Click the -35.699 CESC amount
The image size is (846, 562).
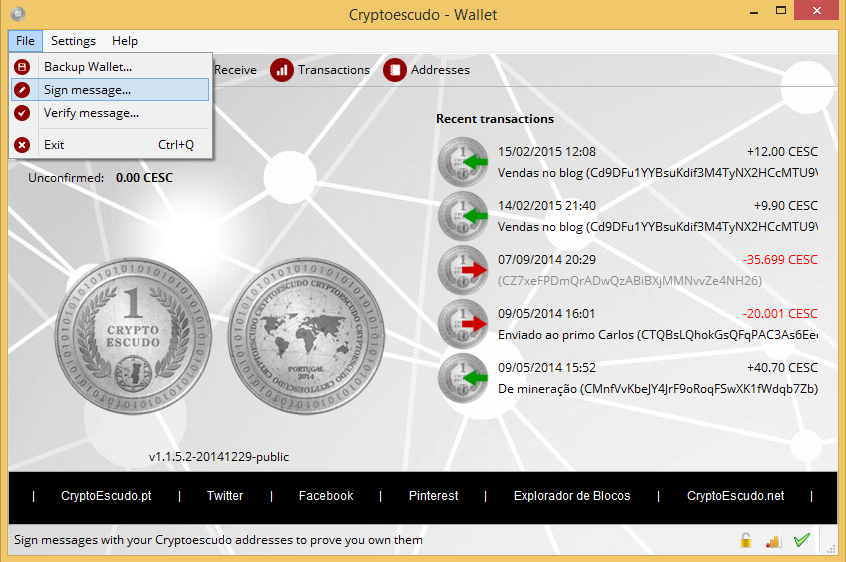coord(780,260)
